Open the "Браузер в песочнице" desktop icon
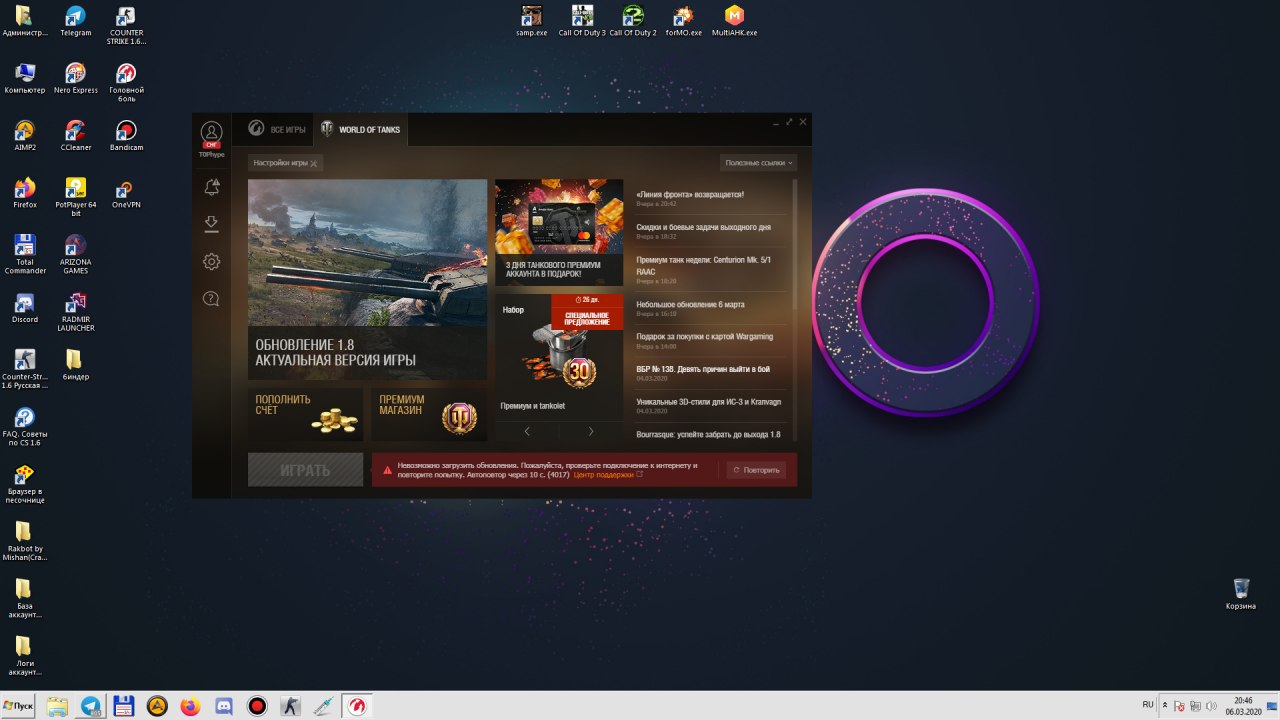 pyautogui.click(x=25, y=484)
